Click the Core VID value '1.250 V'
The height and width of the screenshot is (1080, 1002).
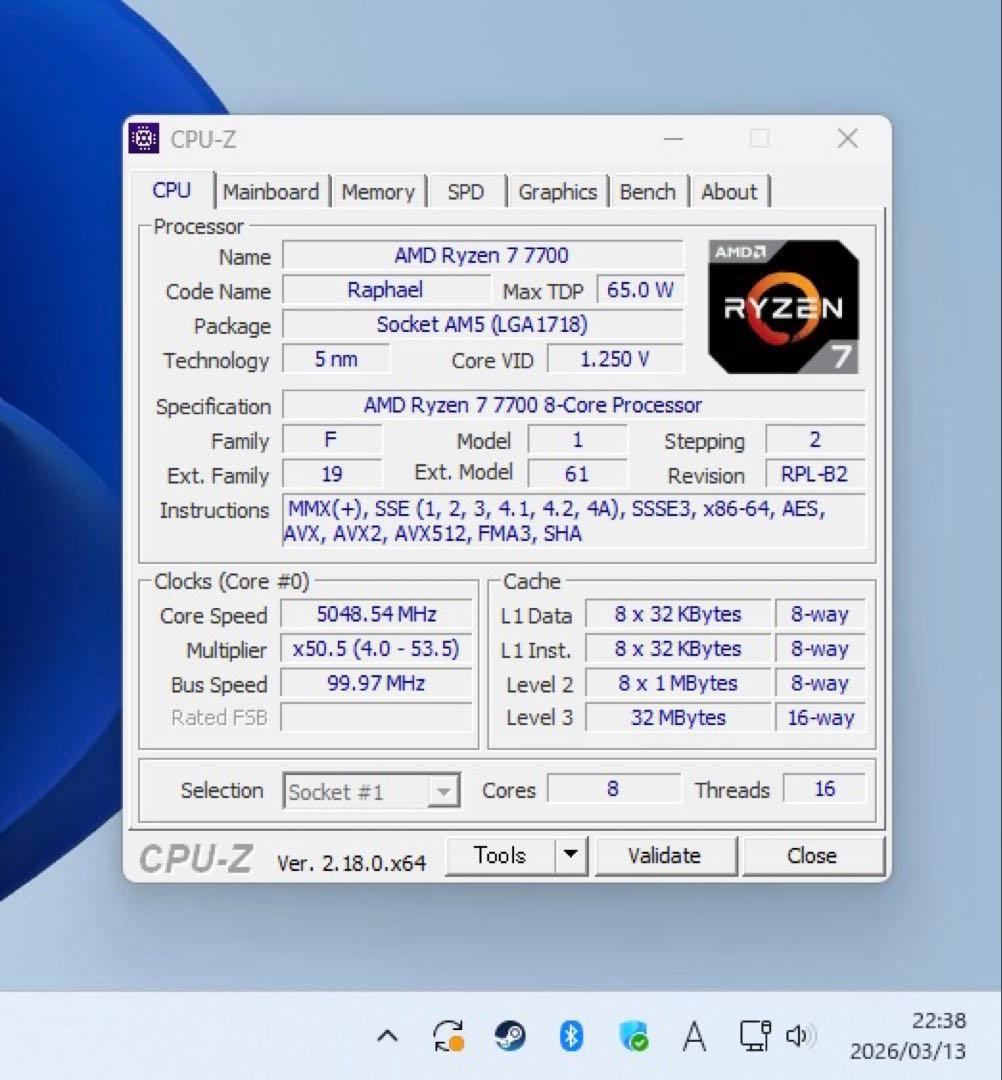click(615, 359)
